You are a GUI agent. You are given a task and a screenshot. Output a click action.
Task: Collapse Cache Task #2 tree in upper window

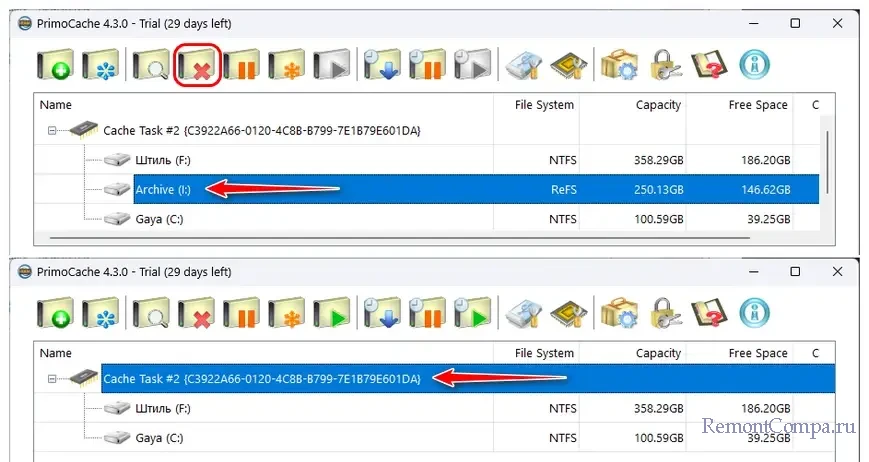53,131
